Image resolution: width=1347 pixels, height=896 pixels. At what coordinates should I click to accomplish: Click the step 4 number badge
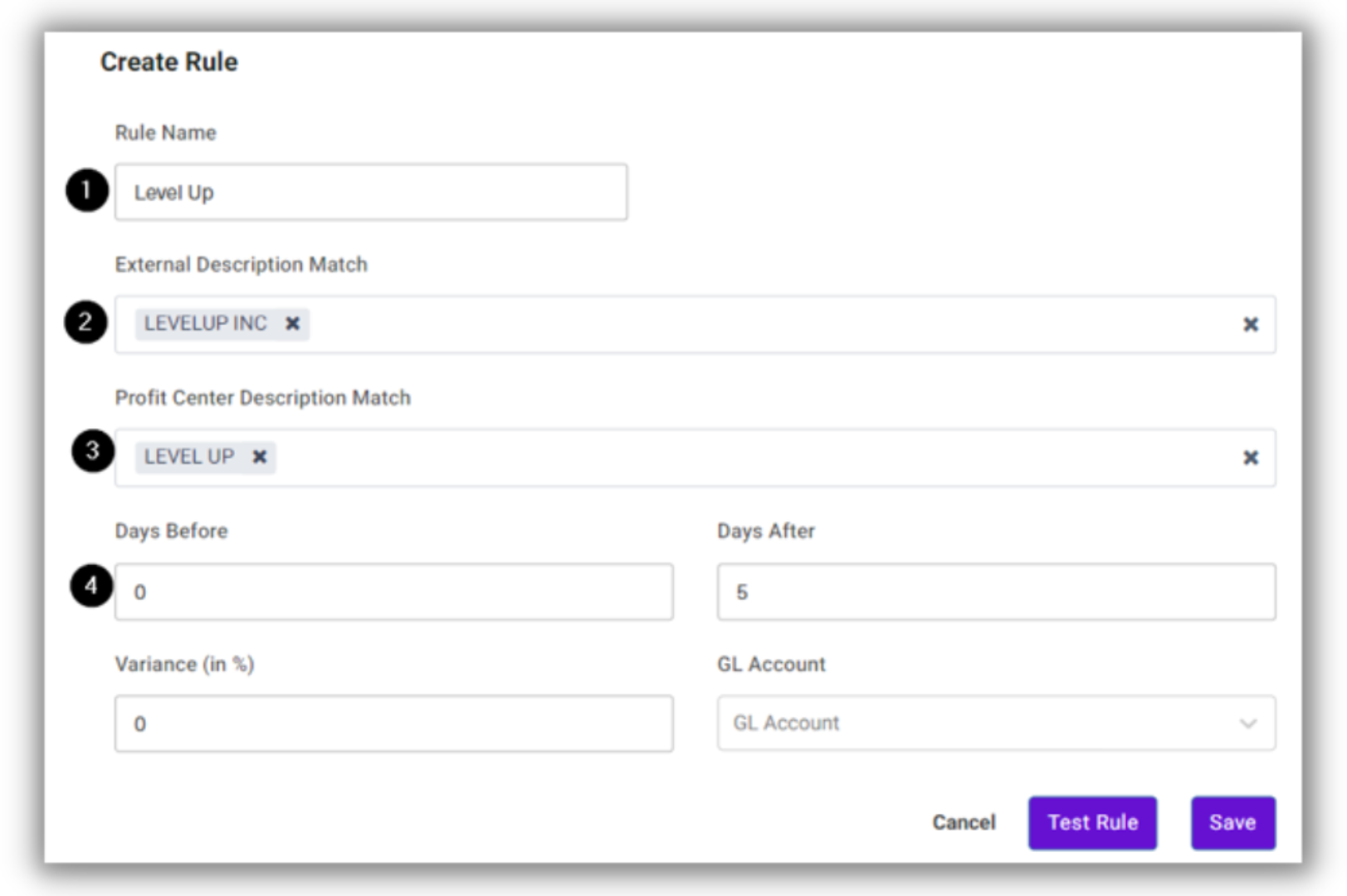91,586
